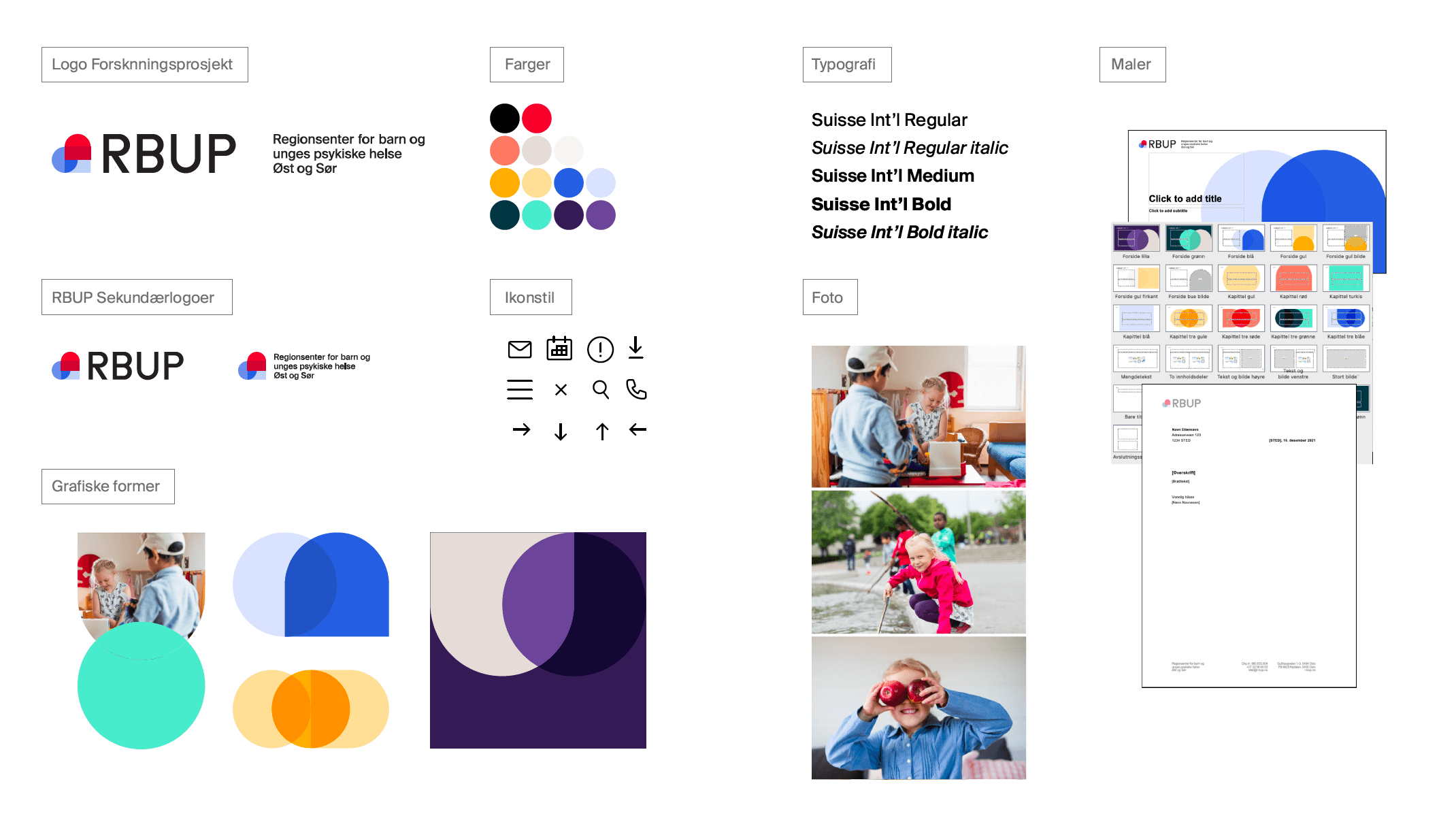
Task: Click the purple square graphic shape
Action: (x=537, y=640)
